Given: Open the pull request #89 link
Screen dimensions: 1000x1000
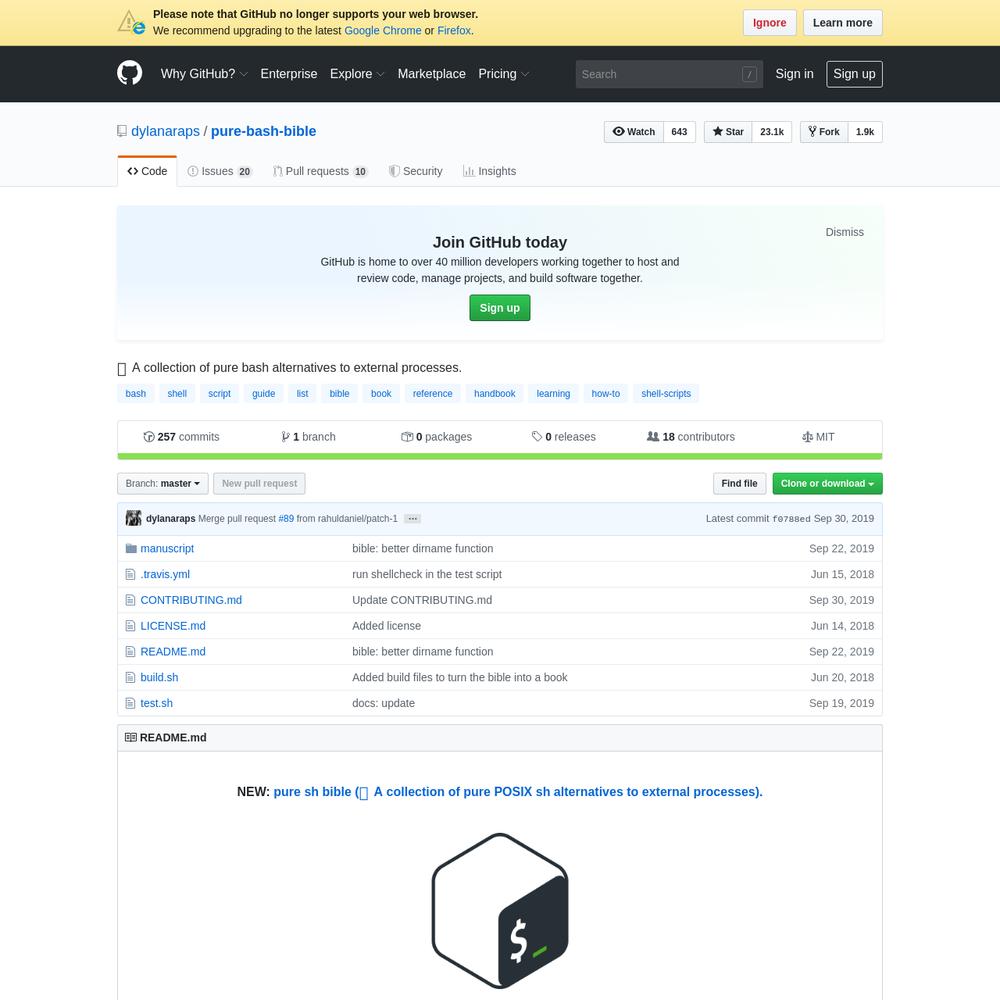Looking at the screenshot, I should (286, 518).
